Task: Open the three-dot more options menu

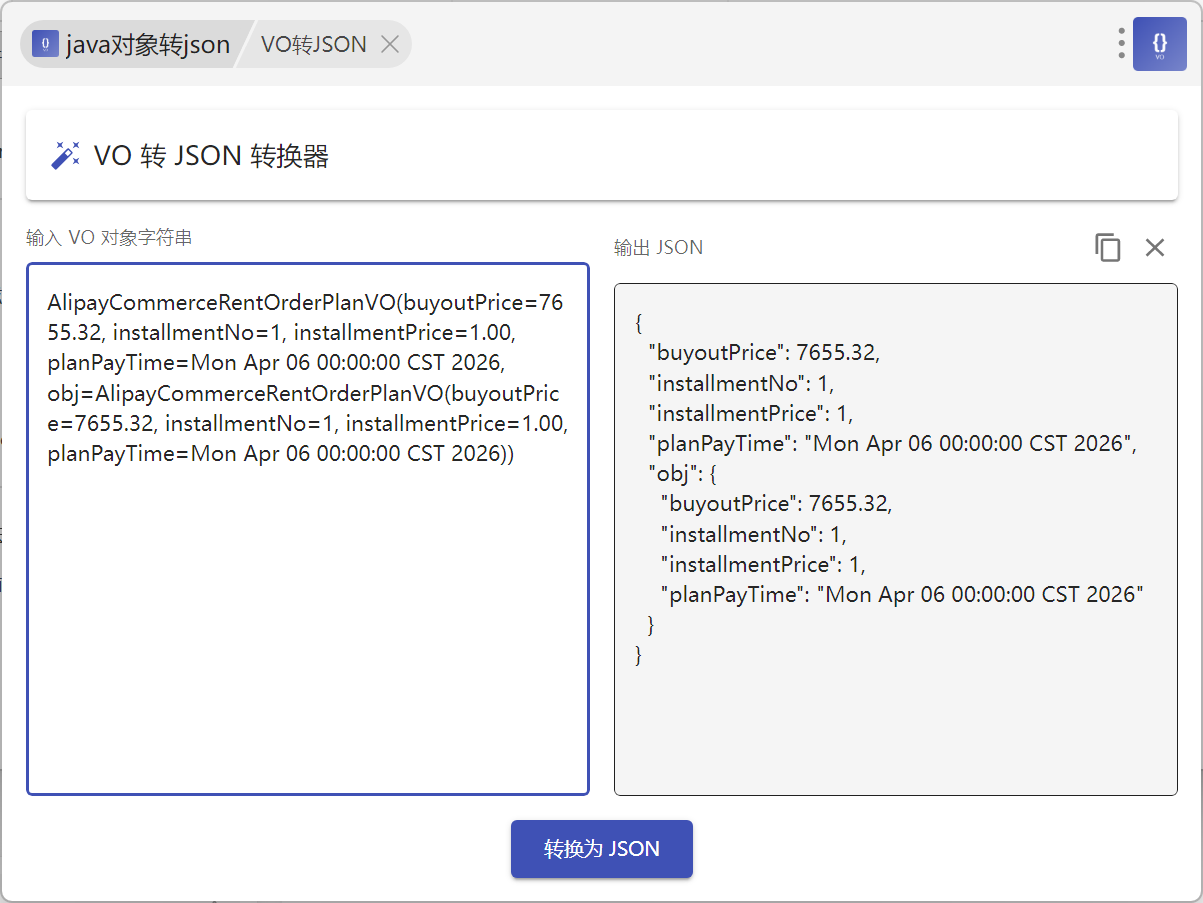Action: (x=1121, y=44)
